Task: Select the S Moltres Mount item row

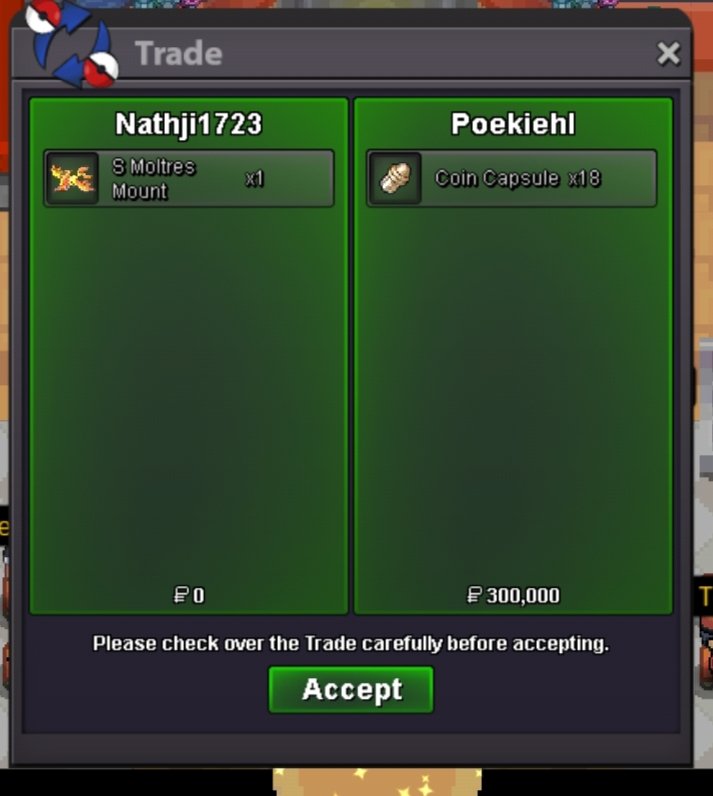Action: pyautogui.click(x=189, y=179)
